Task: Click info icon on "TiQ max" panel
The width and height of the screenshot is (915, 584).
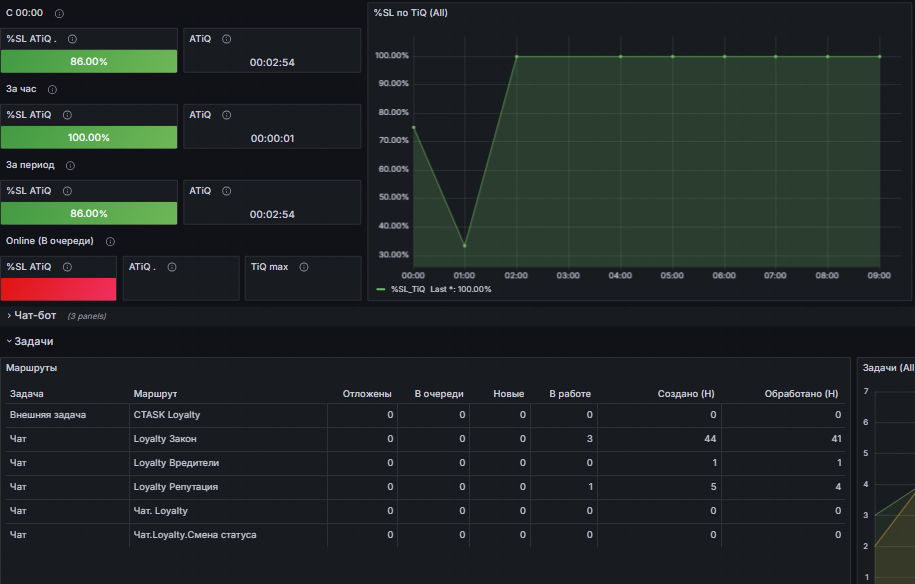Action: click(x=304, y=267)
